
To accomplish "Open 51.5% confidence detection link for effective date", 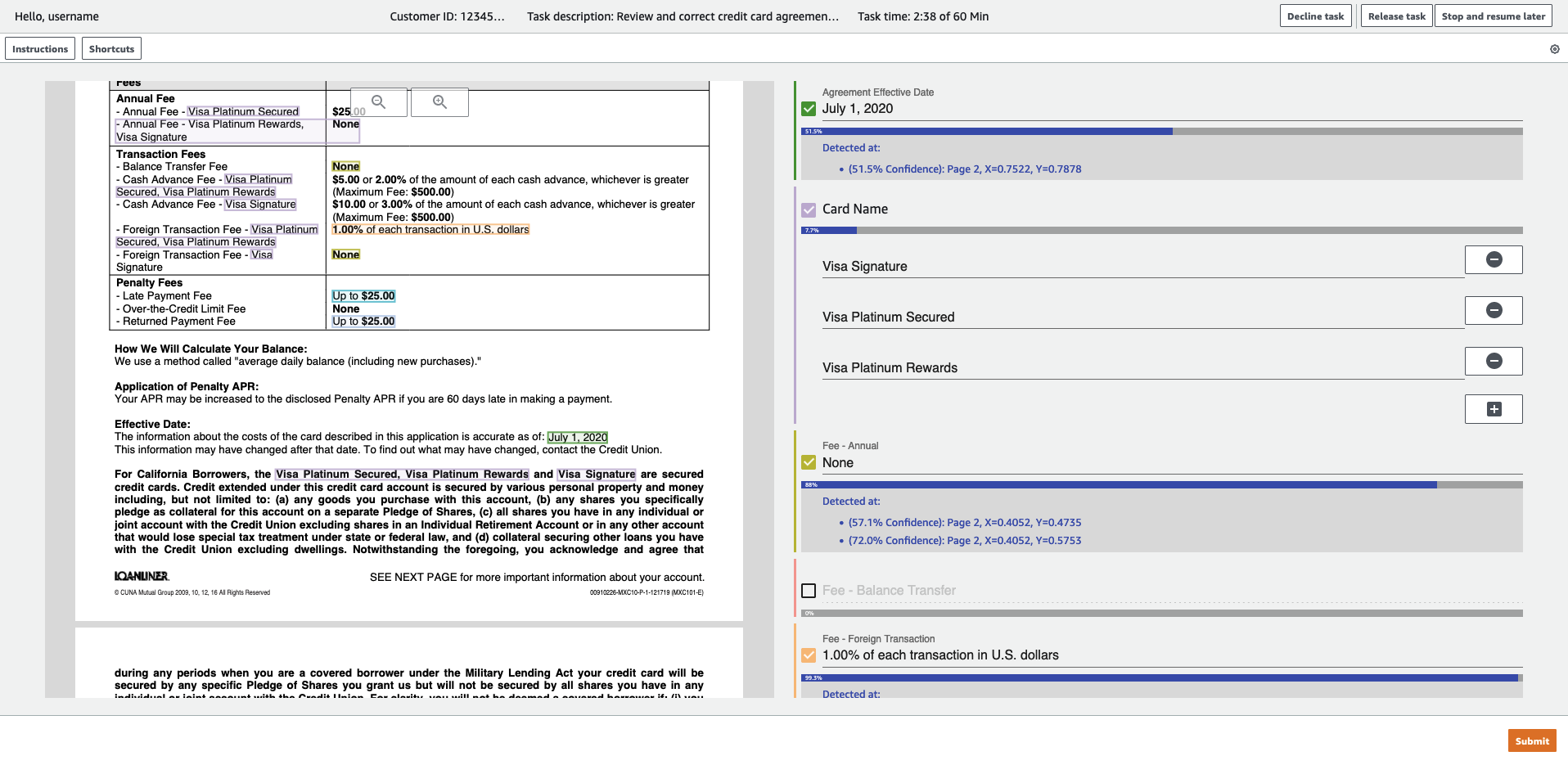I will 965,169.
